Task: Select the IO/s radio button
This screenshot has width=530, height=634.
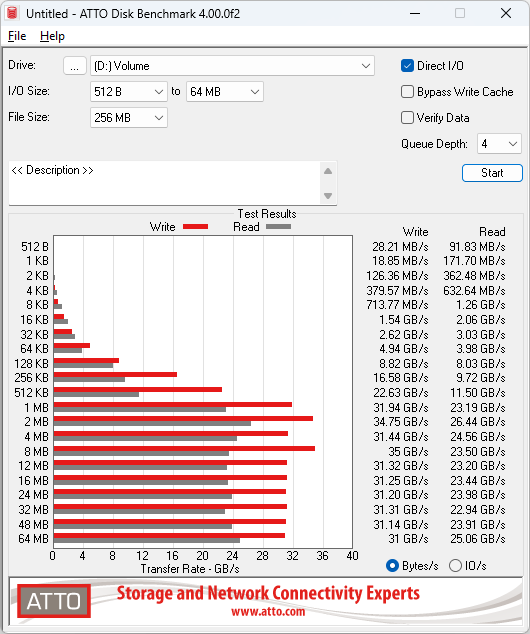Action: 455,565
